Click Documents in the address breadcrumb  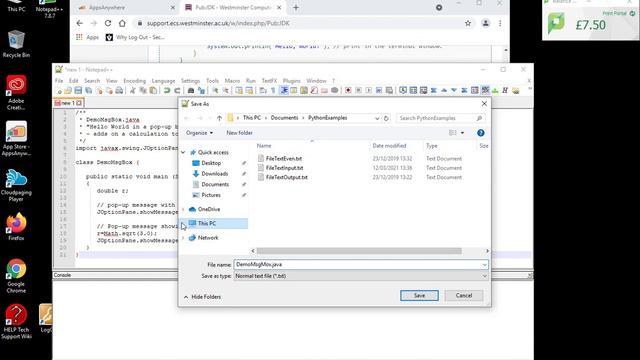coord(284,118)
